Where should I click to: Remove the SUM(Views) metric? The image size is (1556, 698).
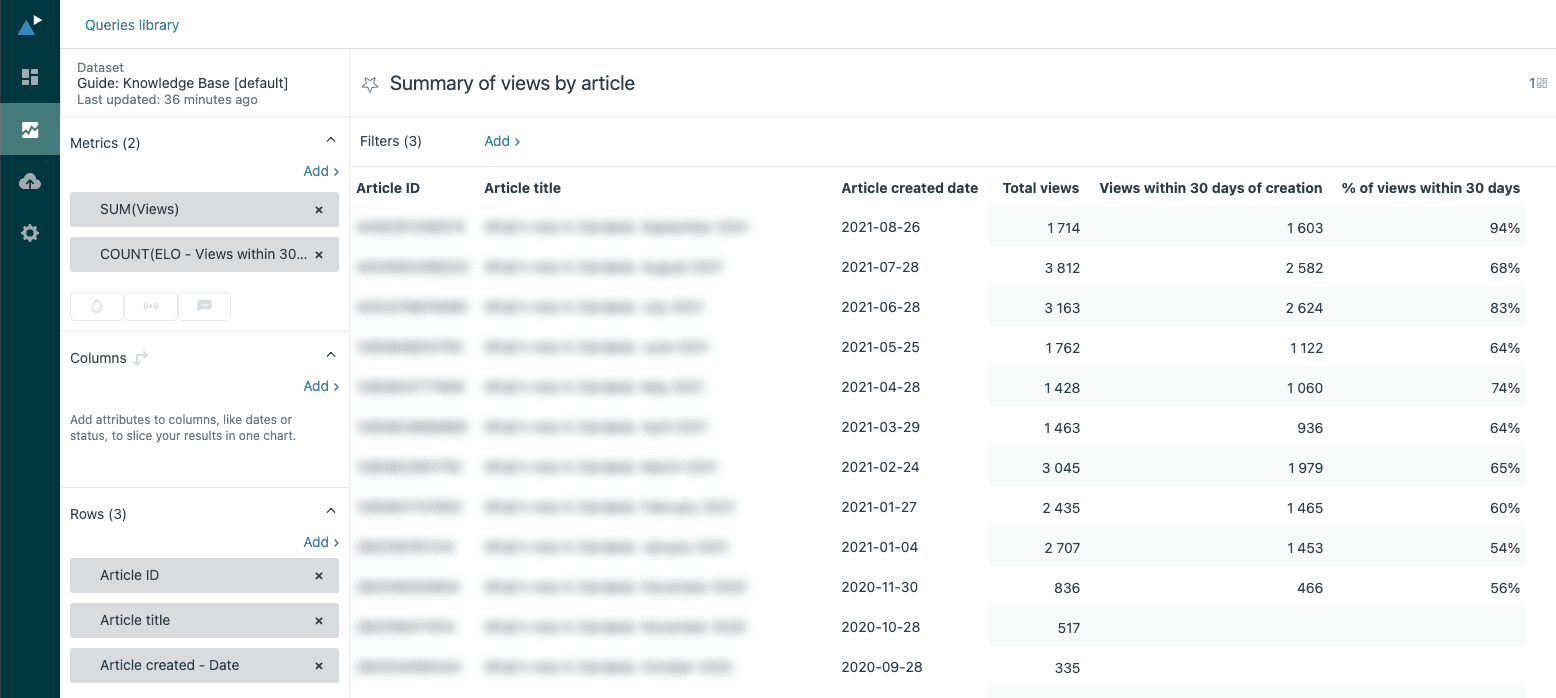(318, 209)
